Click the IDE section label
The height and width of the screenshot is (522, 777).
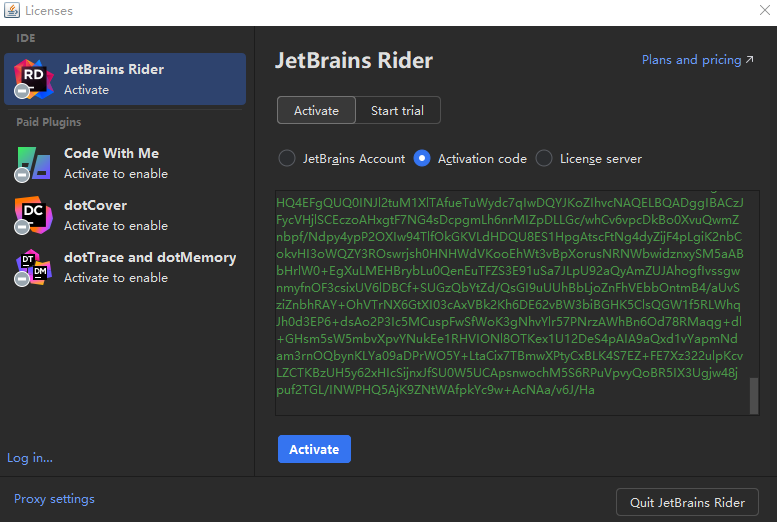[x=26, y=38]
